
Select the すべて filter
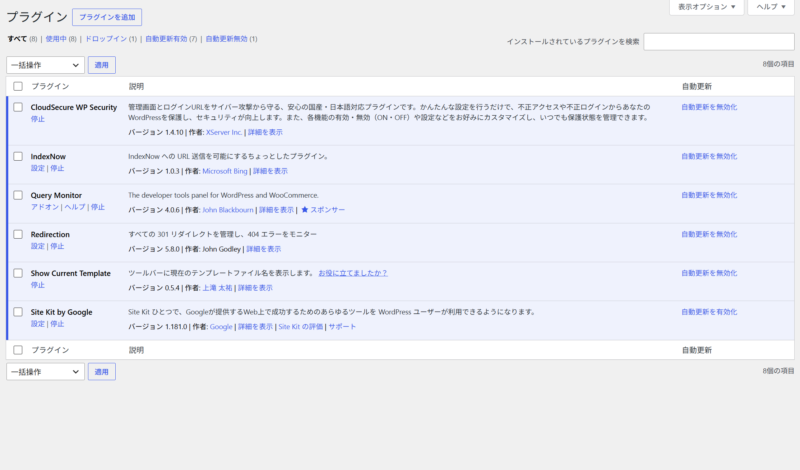(x=17, y=39)
